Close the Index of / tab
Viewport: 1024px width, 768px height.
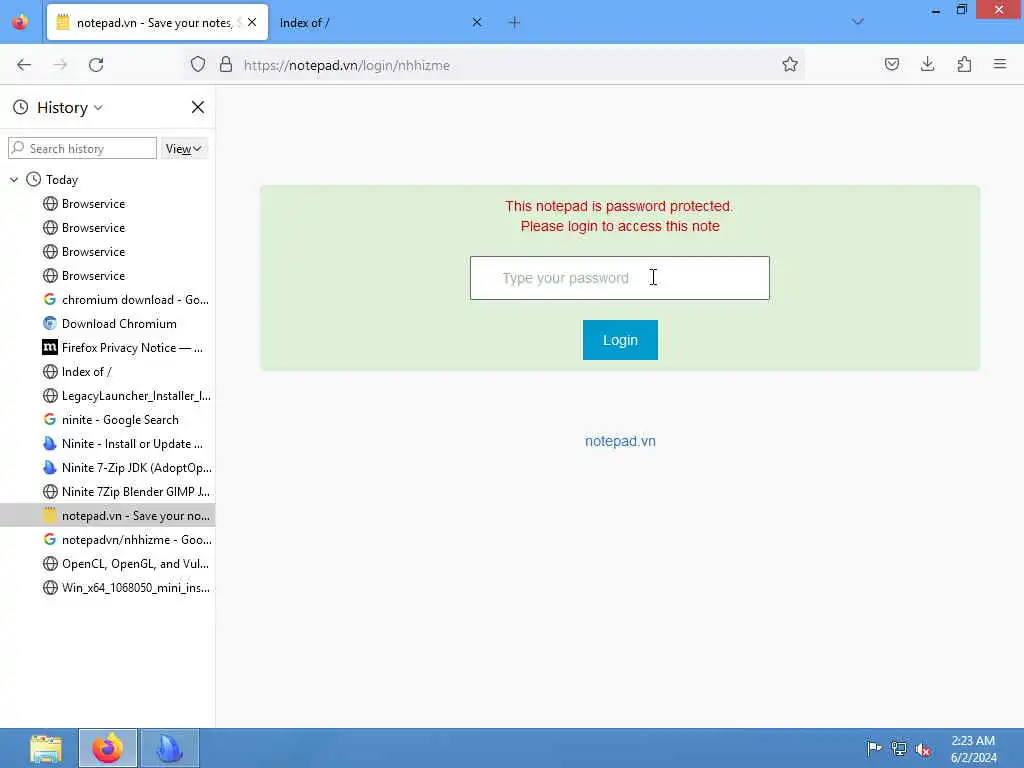click(x=477, y=22)
